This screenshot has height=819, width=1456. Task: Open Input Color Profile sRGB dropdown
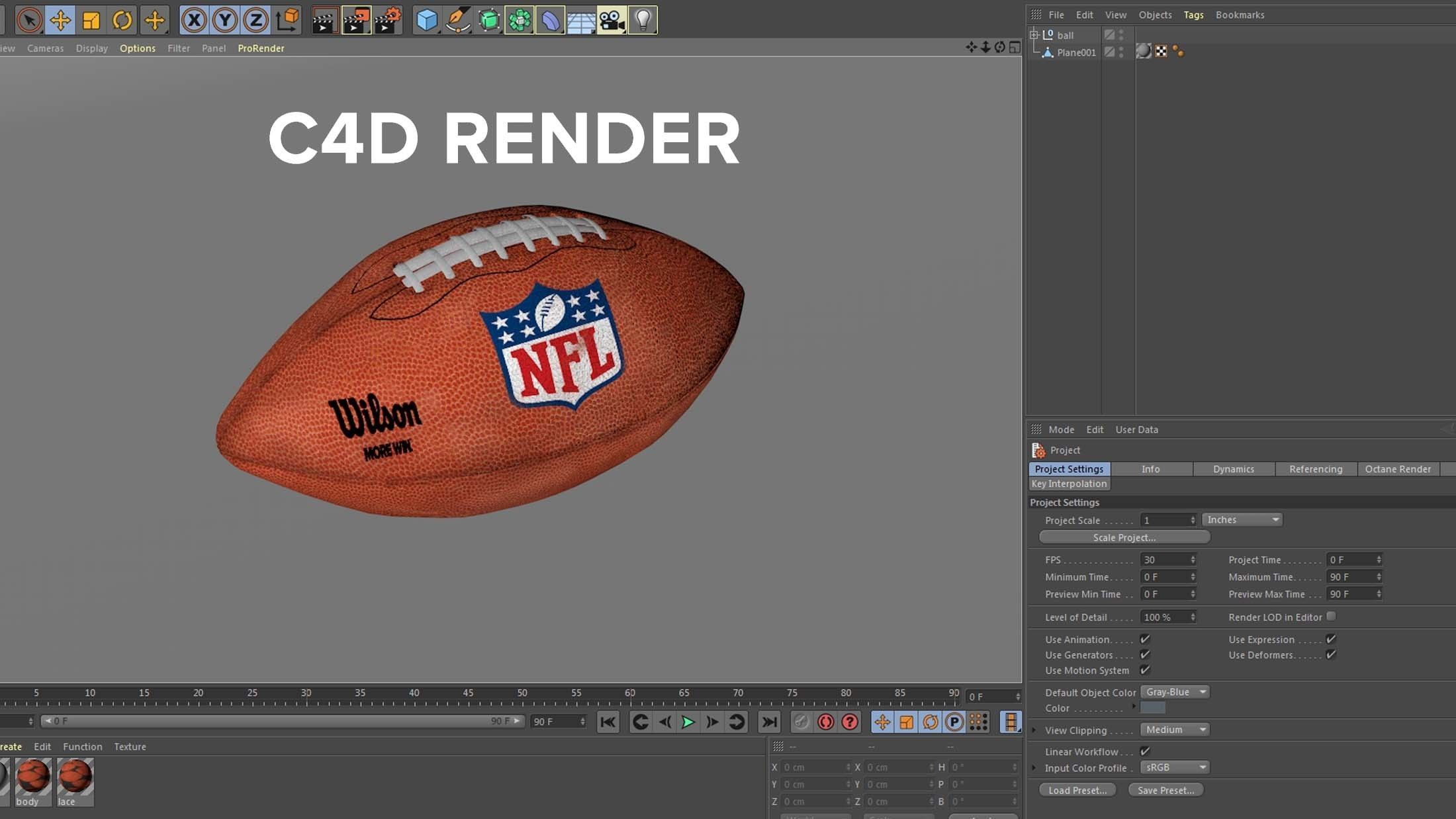(1175, 767)
